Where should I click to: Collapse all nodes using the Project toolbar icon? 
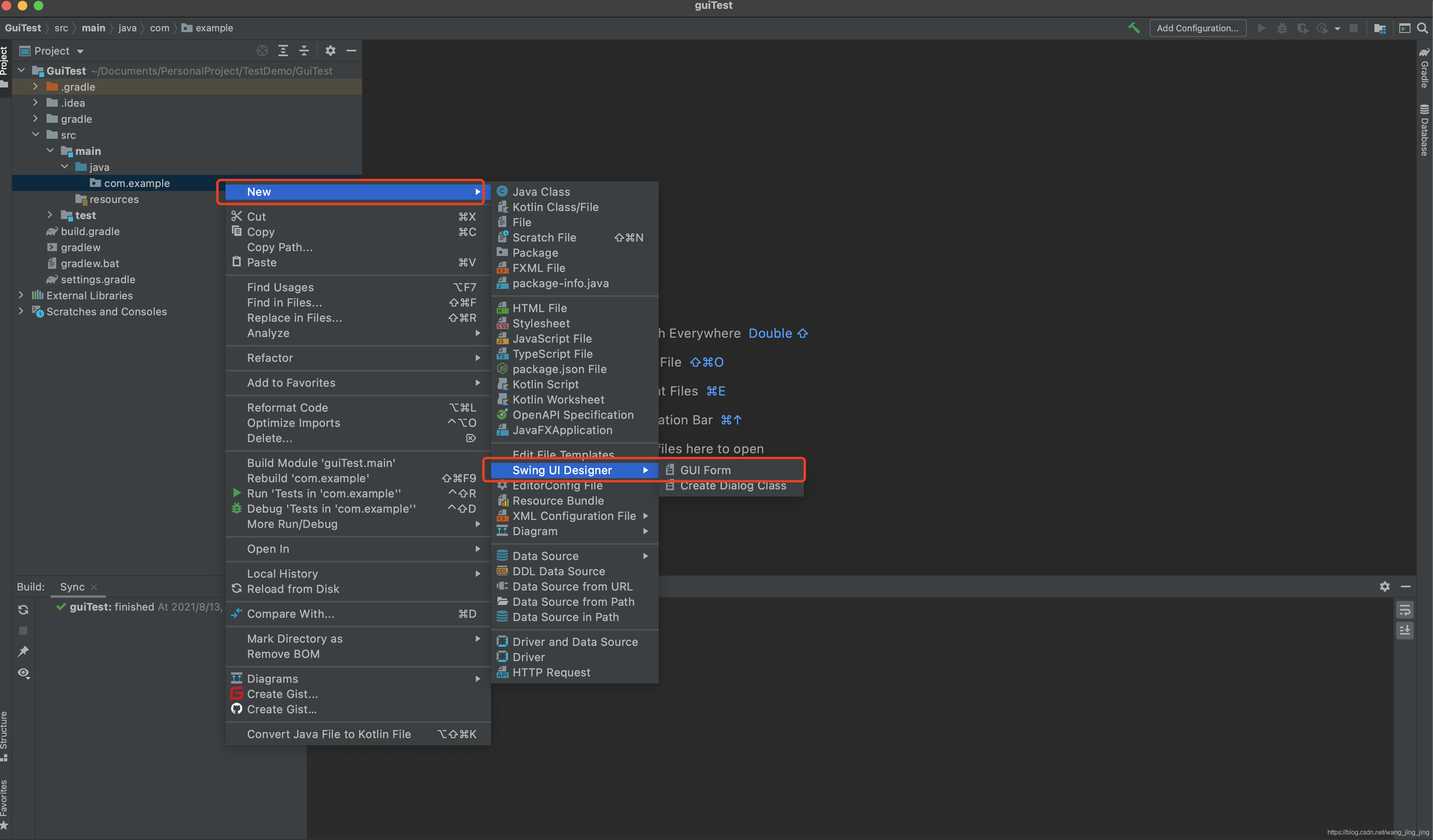point(304,51)
